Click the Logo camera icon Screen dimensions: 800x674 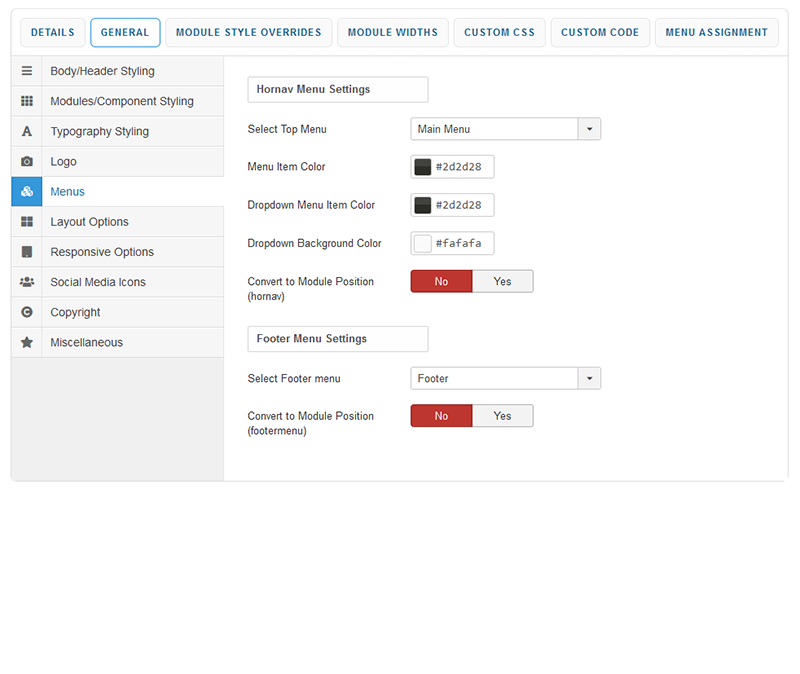(27, 162)
